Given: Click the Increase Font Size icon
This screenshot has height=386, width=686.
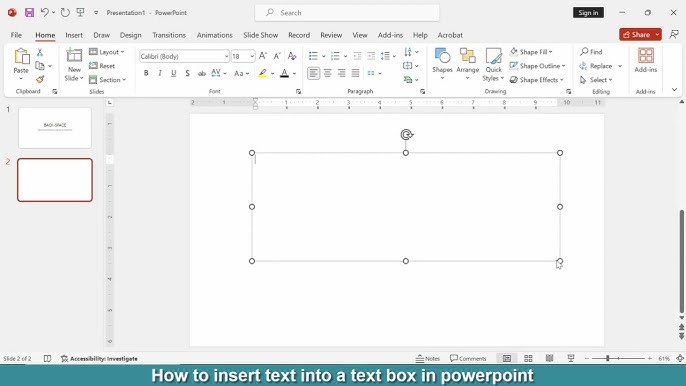Looking at the screenshot, I should [x=263, y=56].
